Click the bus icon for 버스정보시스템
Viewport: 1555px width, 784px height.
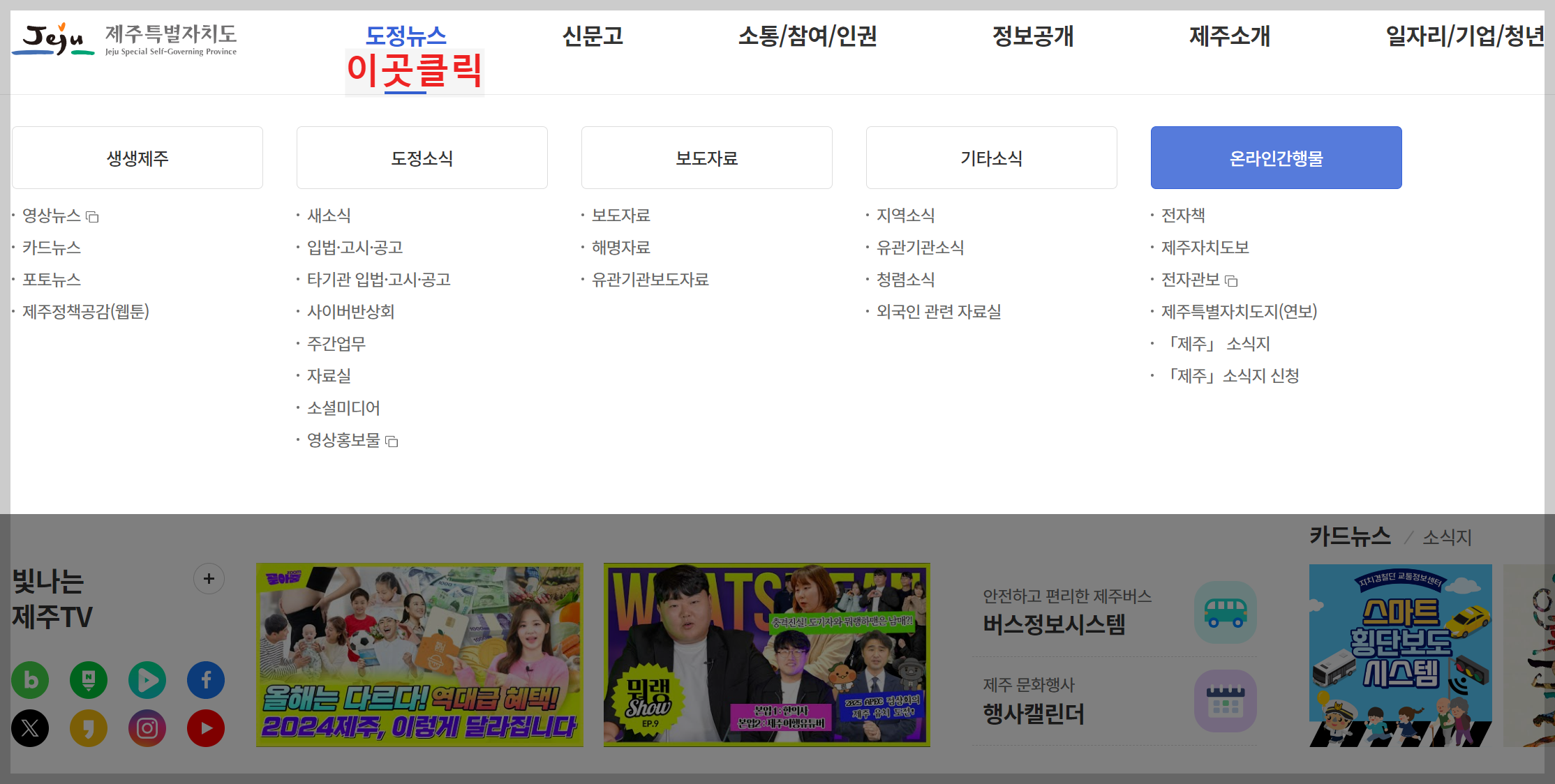[1225, 613]
